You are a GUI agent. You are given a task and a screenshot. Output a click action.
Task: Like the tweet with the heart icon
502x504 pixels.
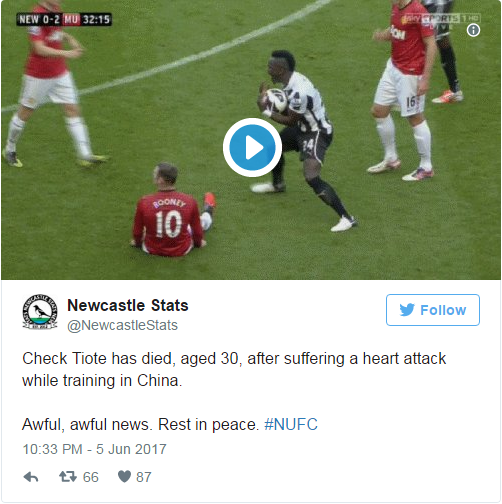click(124, 476)
